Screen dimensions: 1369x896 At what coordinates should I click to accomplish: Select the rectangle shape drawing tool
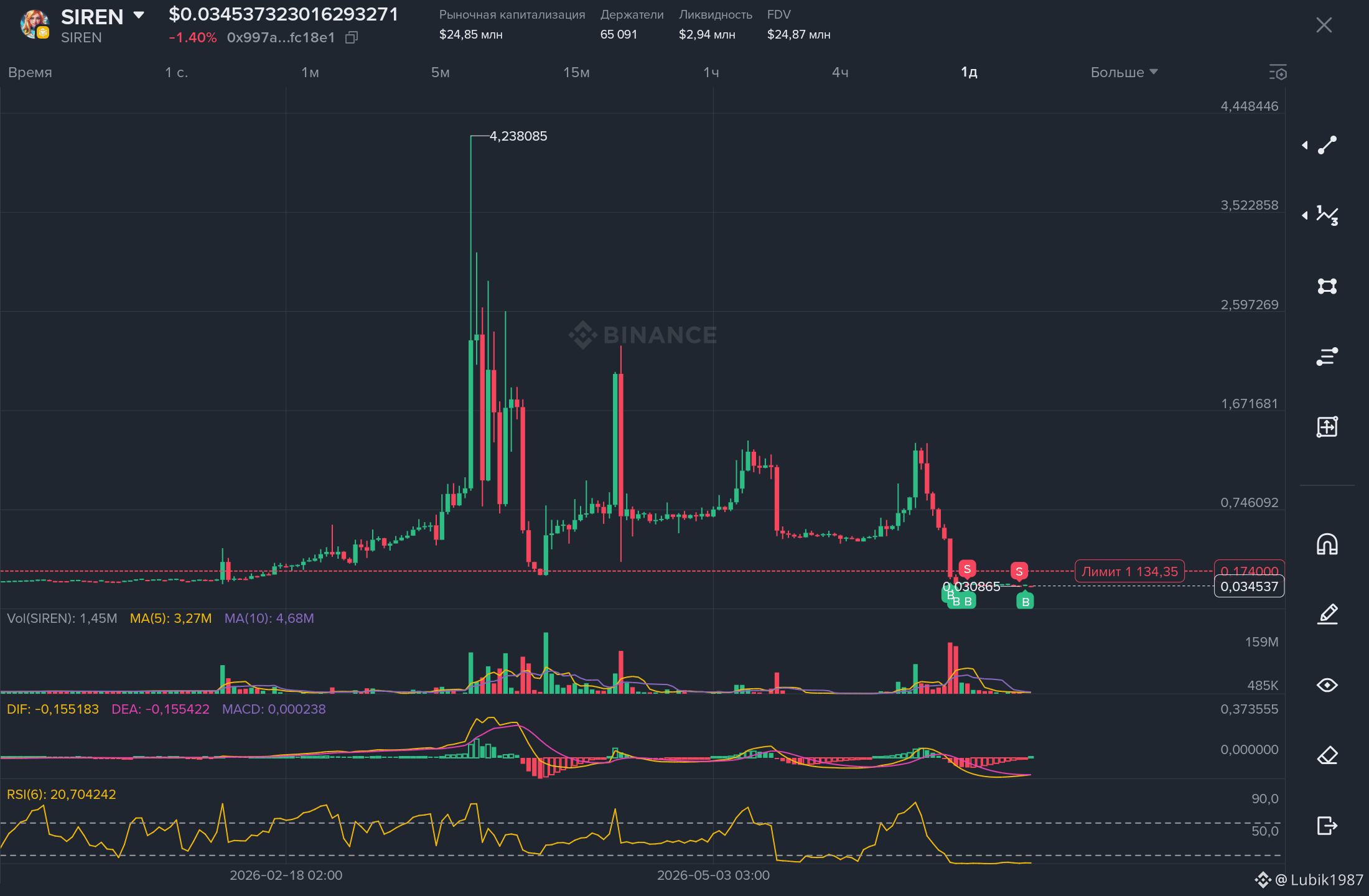pos(1327,286)
